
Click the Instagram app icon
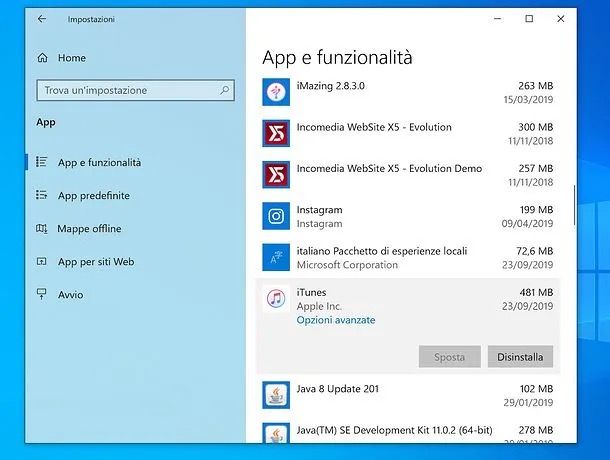tap(276, 216)
